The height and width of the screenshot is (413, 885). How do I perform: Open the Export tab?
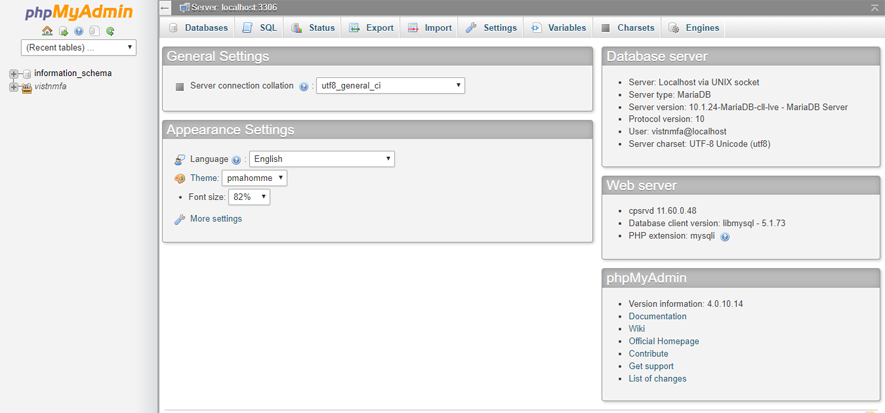coord(371,28)
